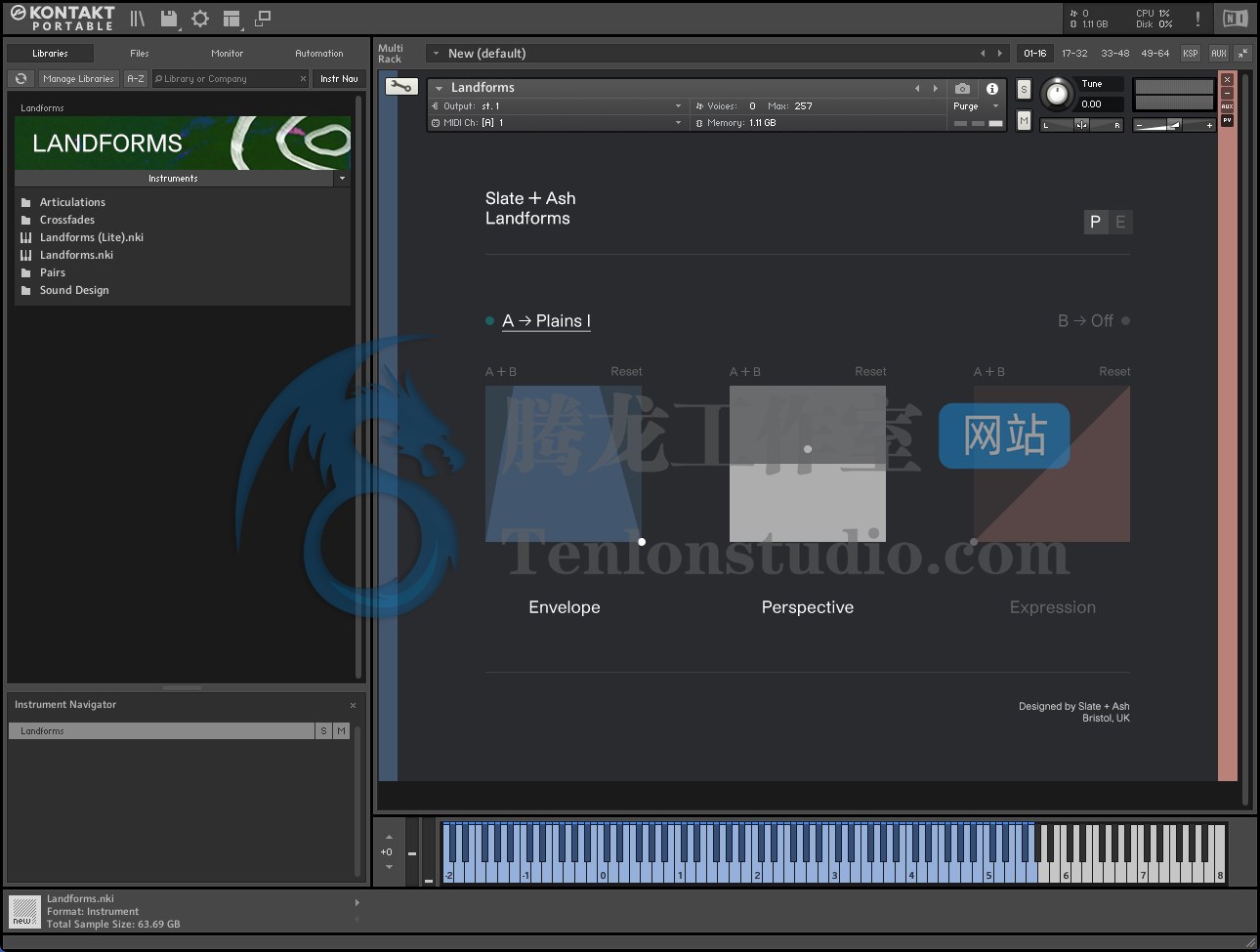Viewport: 1260px width, 952px height.
Task: Open the multi preset dropdown arrow
Action: (x=436, y=54)
